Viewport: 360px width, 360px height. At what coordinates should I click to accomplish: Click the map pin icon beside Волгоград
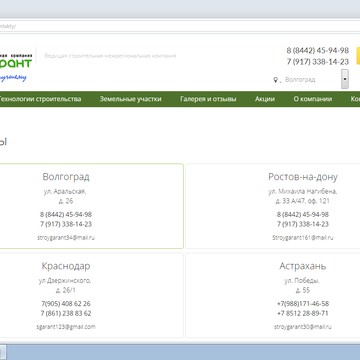pos(275,80)
